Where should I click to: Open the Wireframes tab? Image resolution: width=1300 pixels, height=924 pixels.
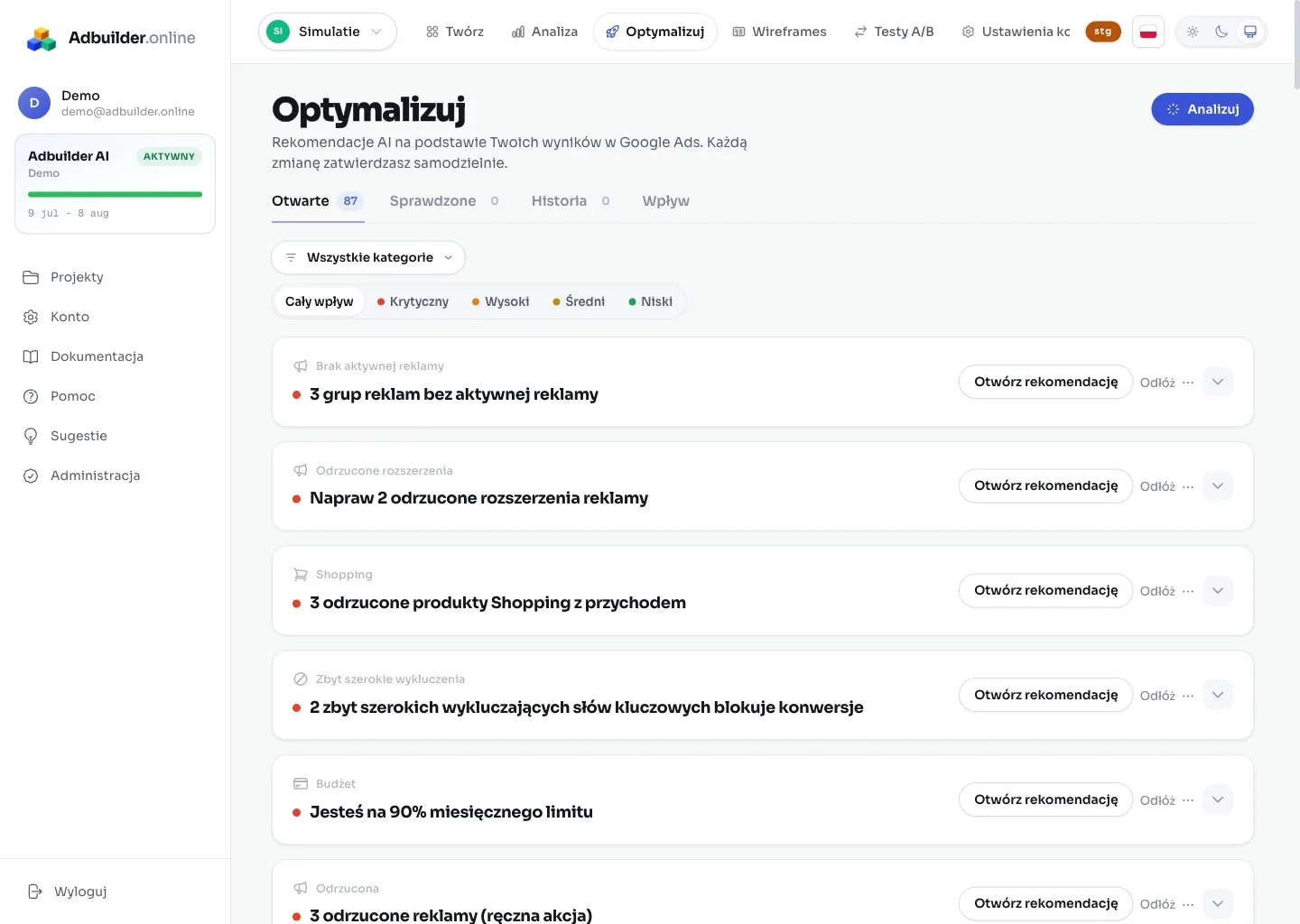tap(779, 32)
